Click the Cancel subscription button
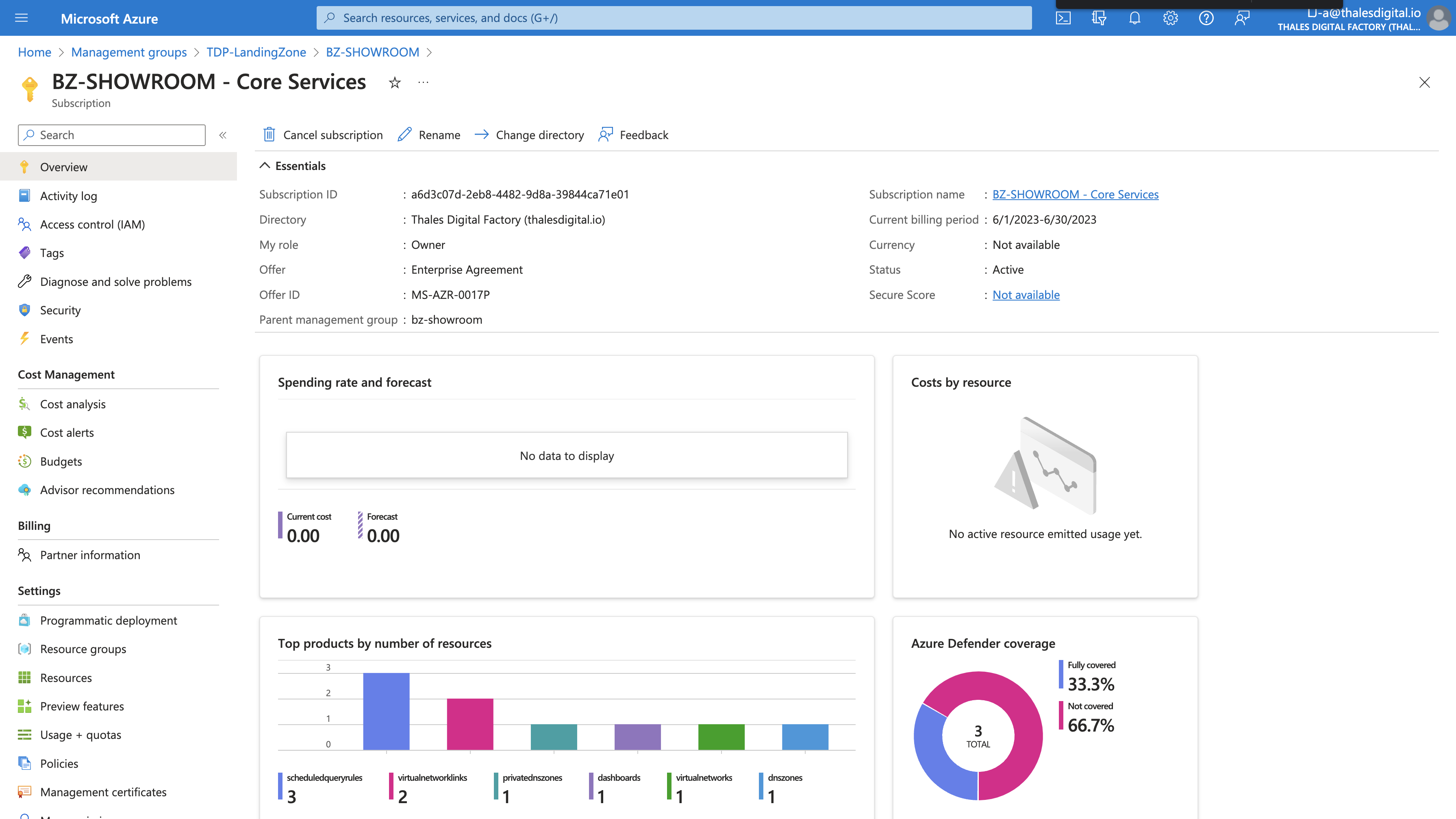1456x819 pixels. click(323, 135)
